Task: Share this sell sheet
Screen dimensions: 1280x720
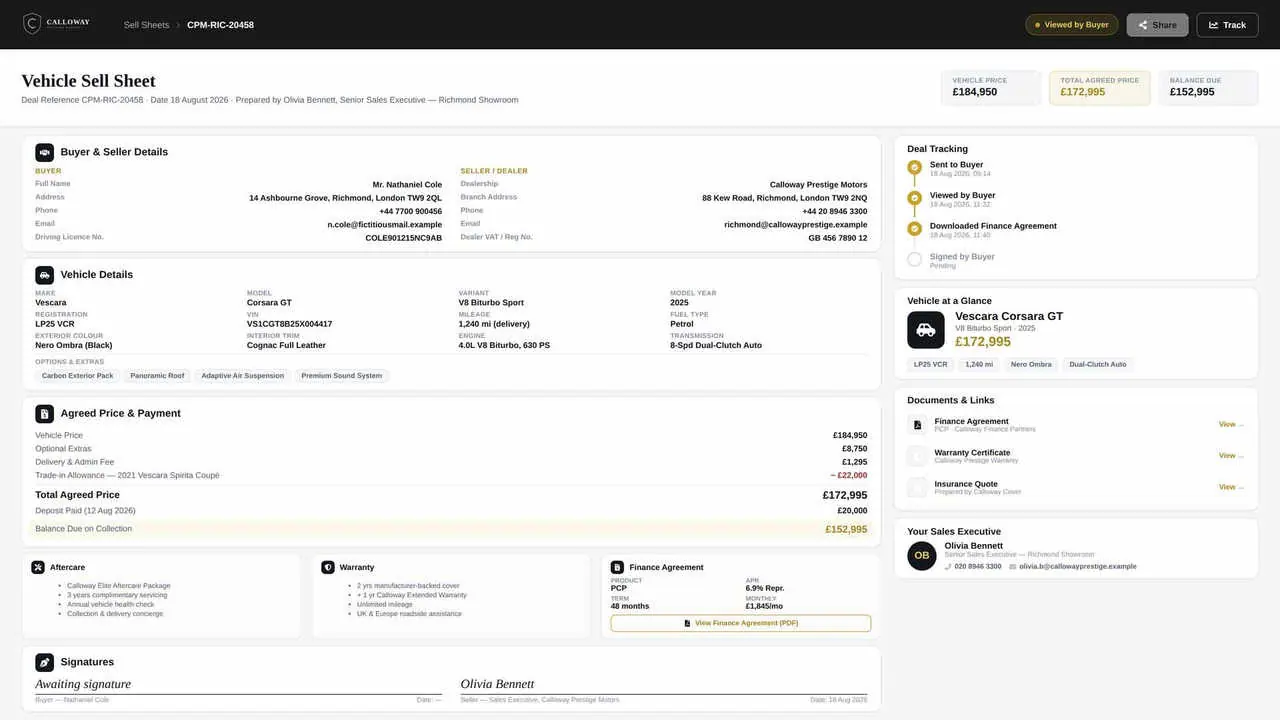Action: (1157, 25)
